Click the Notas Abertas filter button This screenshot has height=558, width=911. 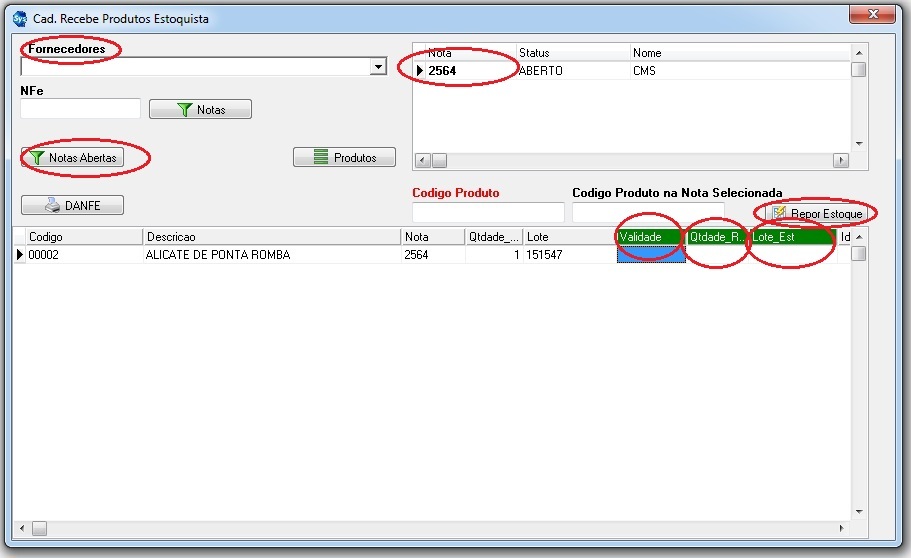coord(73,158)
